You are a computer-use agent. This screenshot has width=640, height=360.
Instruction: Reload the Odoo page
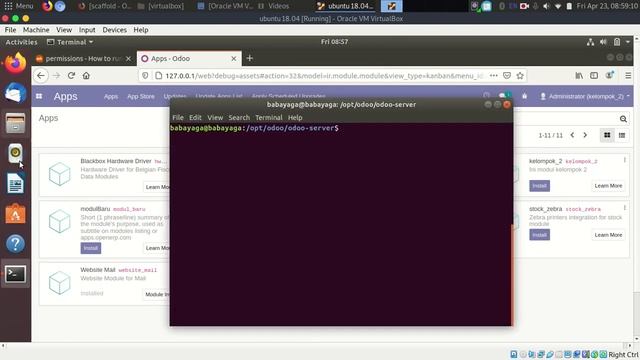(71, 76)
